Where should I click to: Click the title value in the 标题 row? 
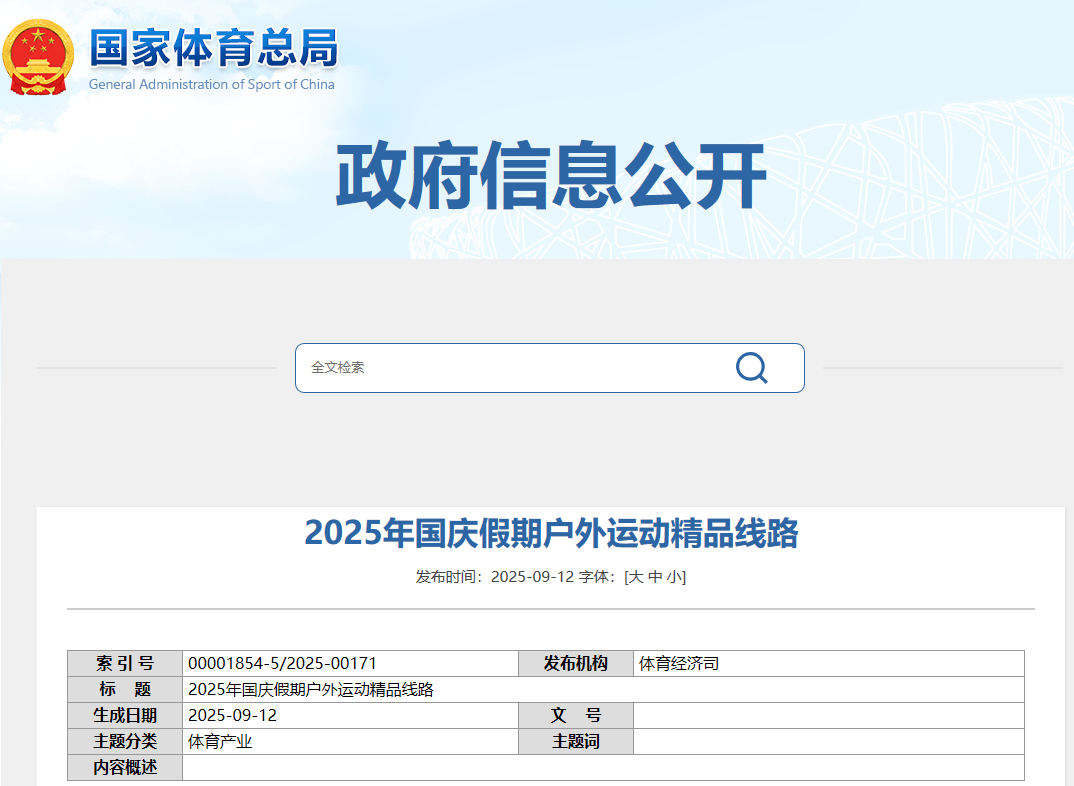pos(311,690)
